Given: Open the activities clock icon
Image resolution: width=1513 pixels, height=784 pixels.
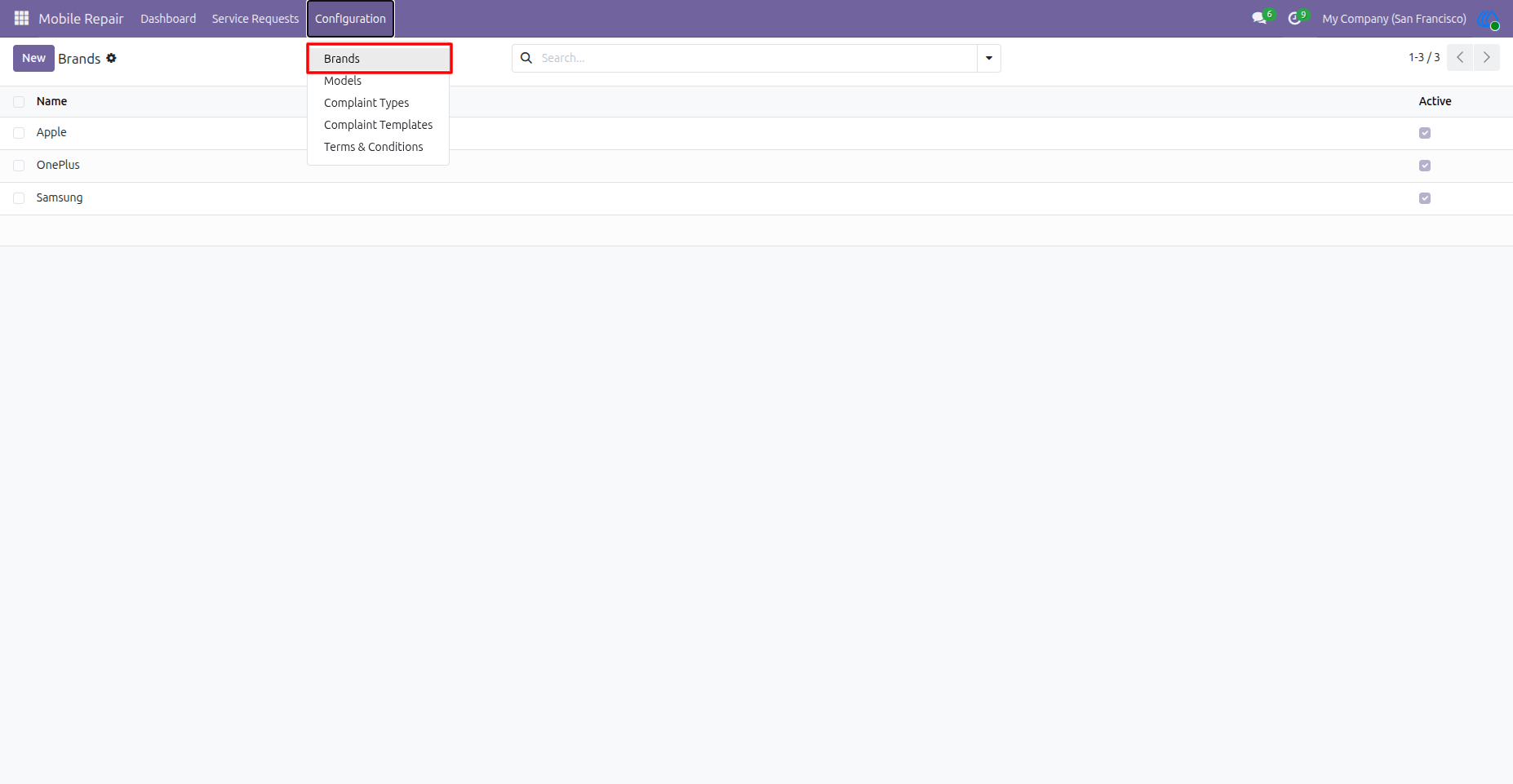Looking at the screenshot, I should click(x=1294, y=18).
